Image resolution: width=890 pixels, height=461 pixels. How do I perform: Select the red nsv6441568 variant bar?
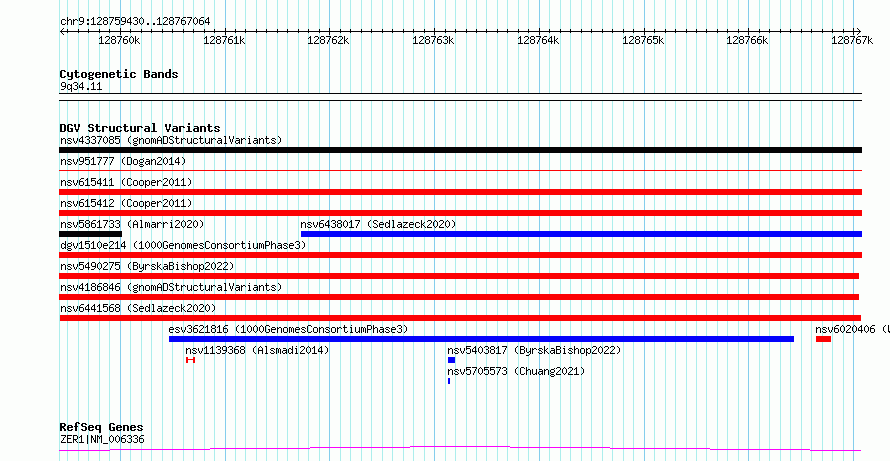click(460, 318)
